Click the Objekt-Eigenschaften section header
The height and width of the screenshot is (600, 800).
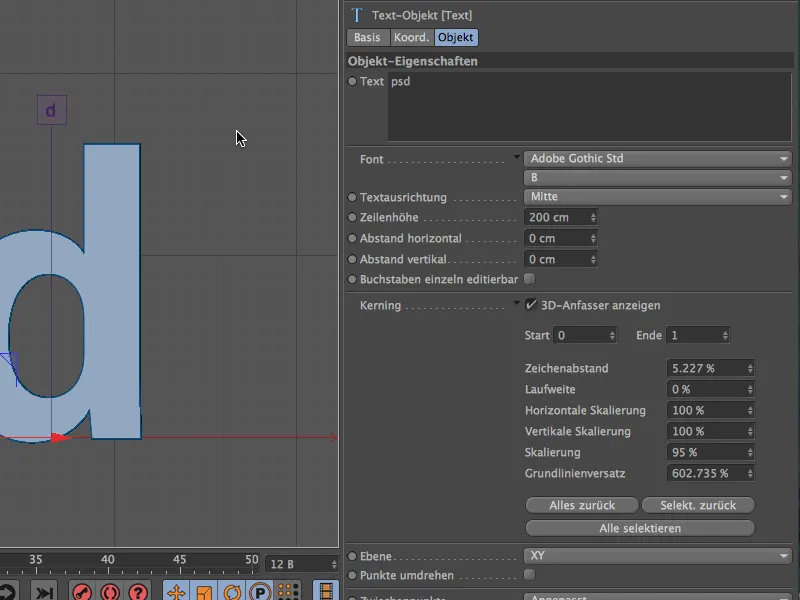569,61
